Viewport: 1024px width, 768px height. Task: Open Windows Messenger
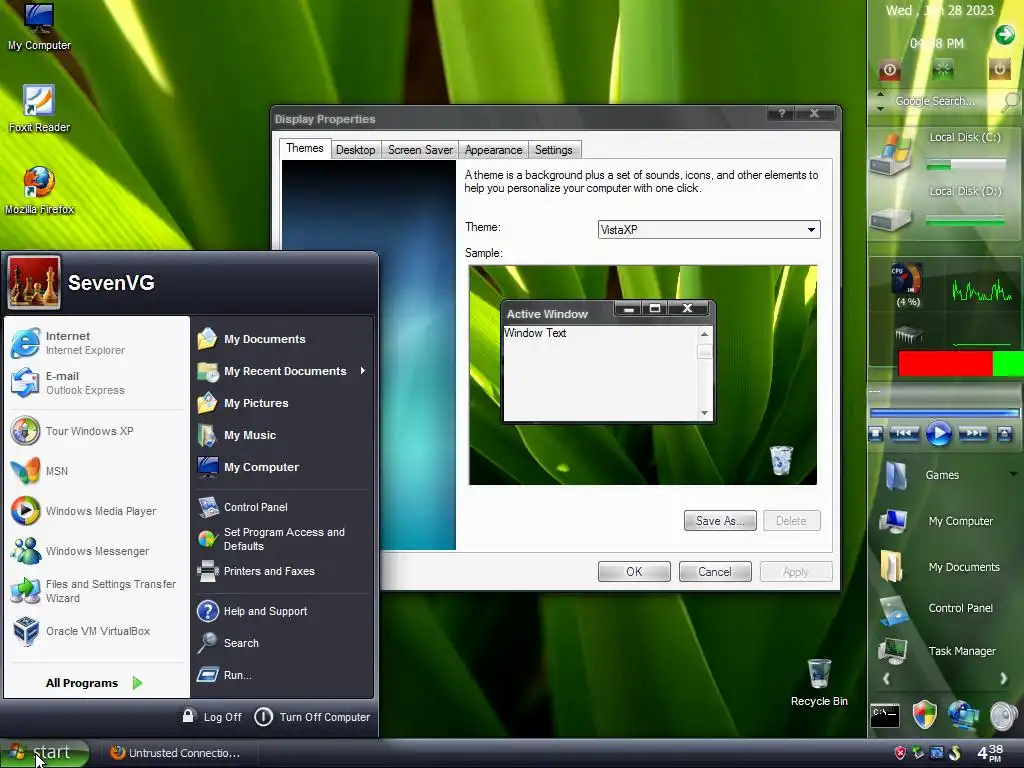pyautogui.click(x=97, y=551)
